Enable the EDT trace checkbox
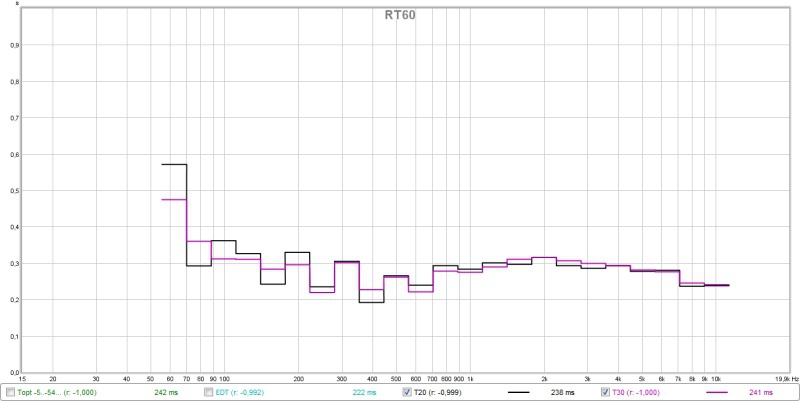 tap(209, 393)
